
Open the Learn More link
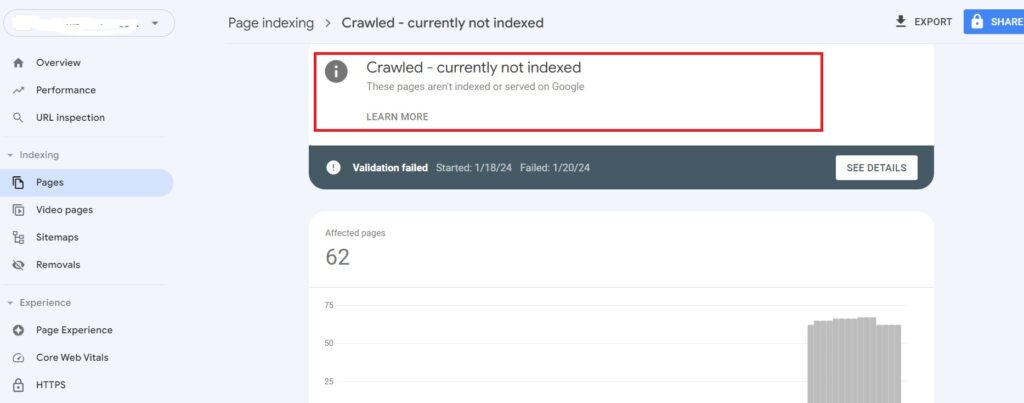(397, 117)
